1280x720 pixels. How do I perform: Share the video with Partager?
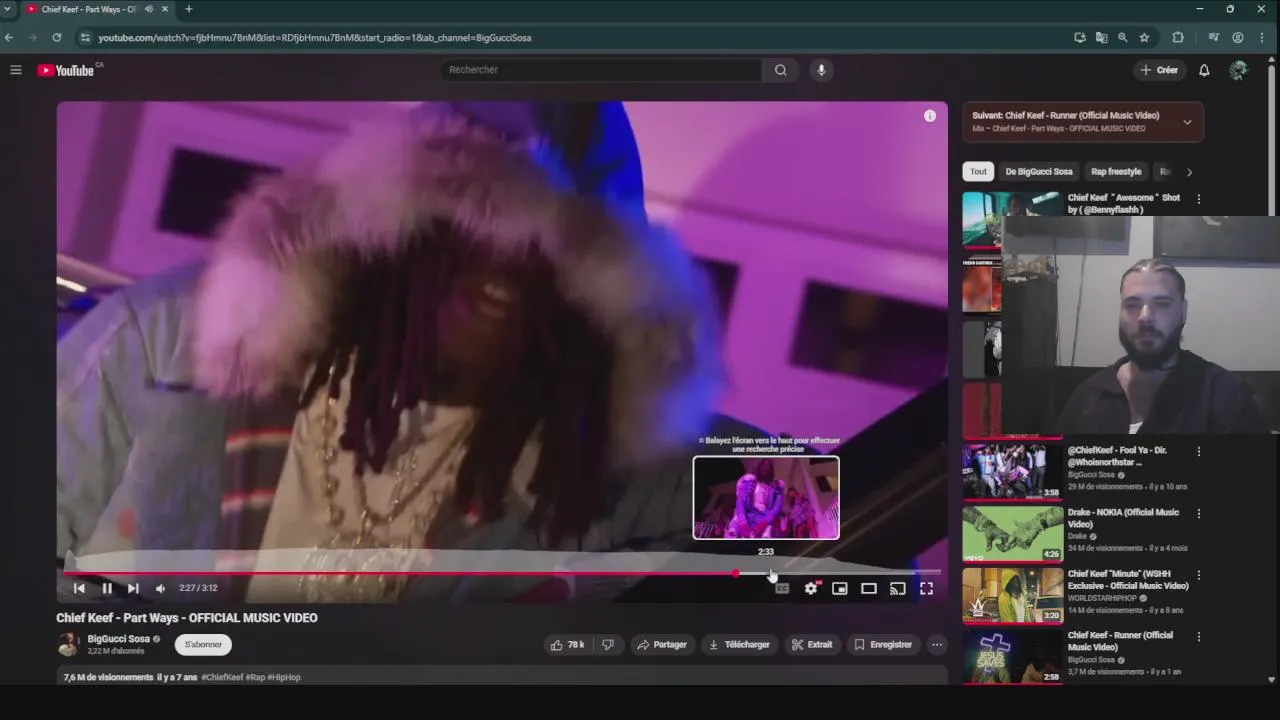(x=662, y=645)
